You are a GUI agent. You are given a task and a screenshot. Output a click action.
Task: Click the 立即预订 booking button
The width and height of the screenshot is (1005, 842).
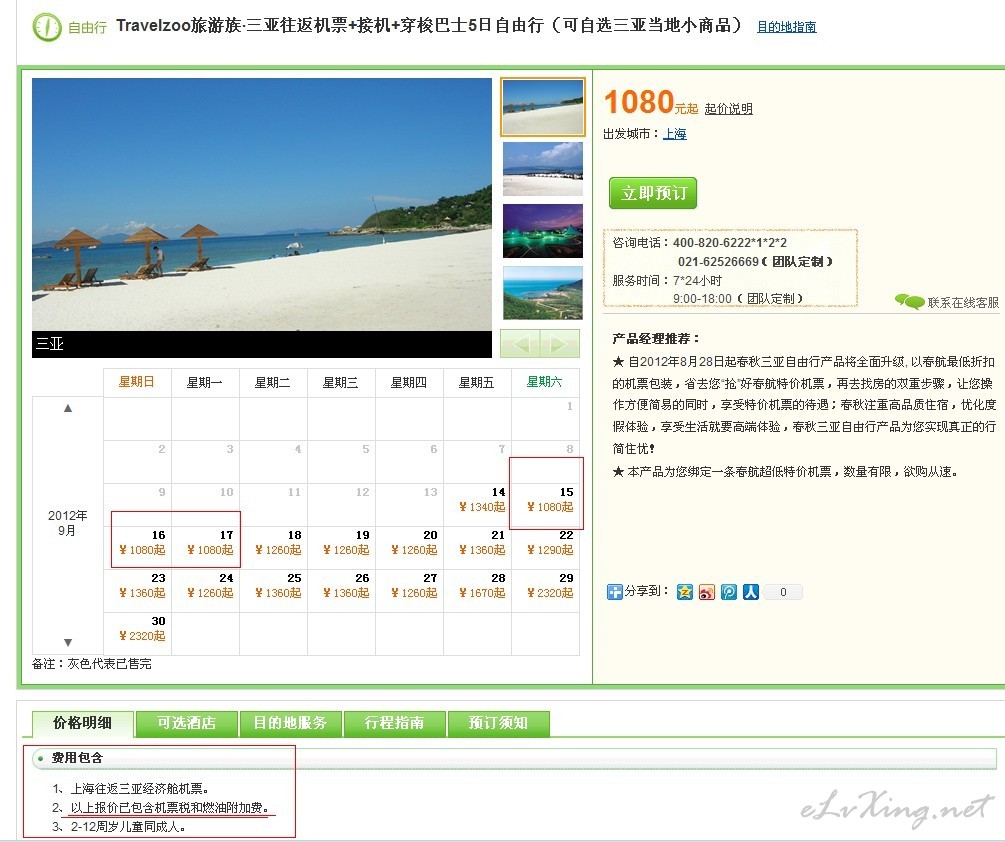point(653,193)
